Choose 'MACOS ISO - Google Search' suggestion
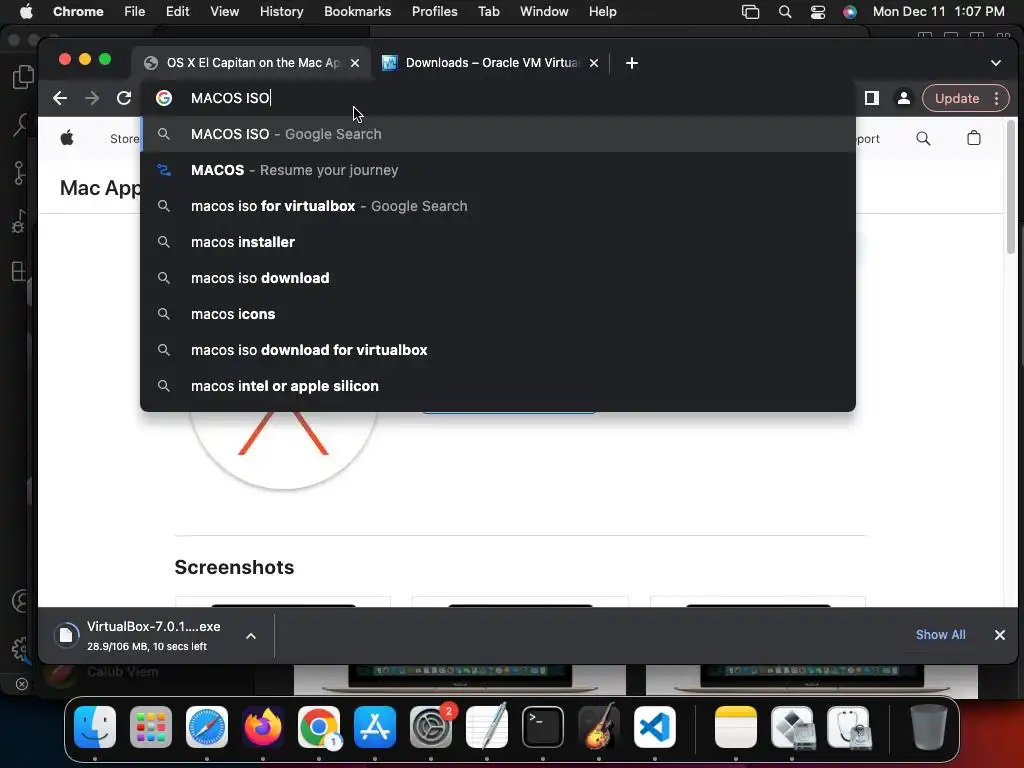The image size is (1024, 768). (x=498, y=134)
